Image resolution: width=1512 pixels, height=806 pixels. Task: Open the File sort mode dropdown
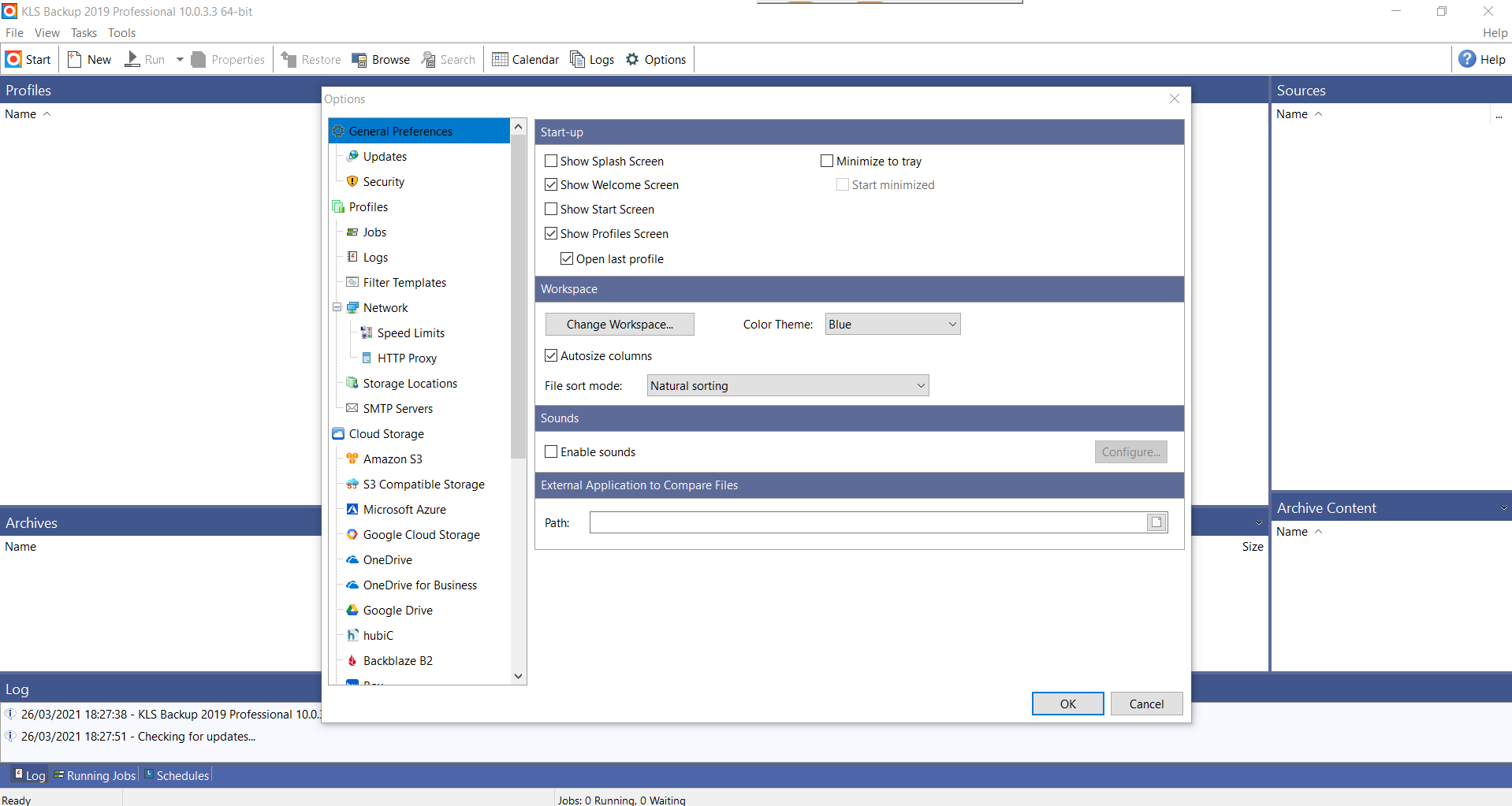tap(788, 385)
